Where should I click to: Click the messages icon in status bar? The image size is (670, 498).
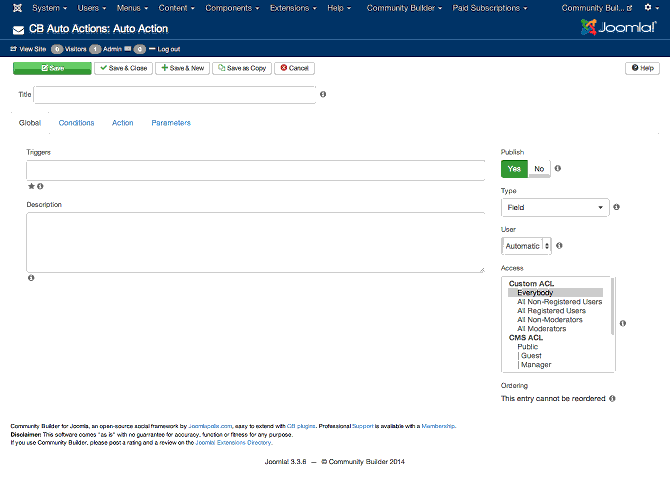coord(128,49)
